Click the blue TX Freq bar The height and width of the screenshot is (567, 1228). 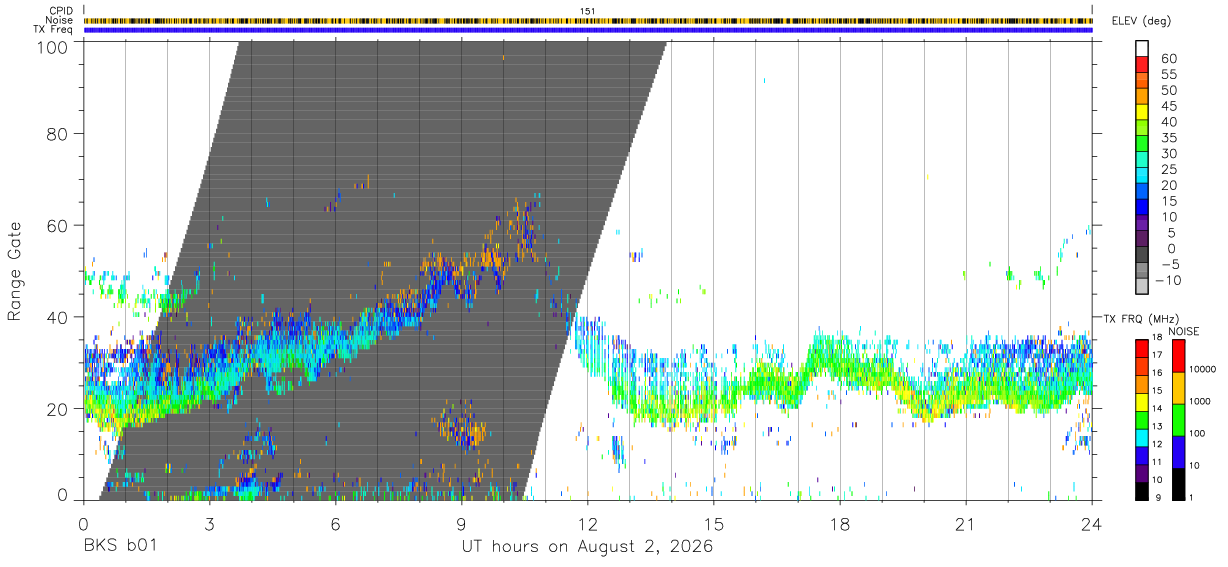(588, 30)
